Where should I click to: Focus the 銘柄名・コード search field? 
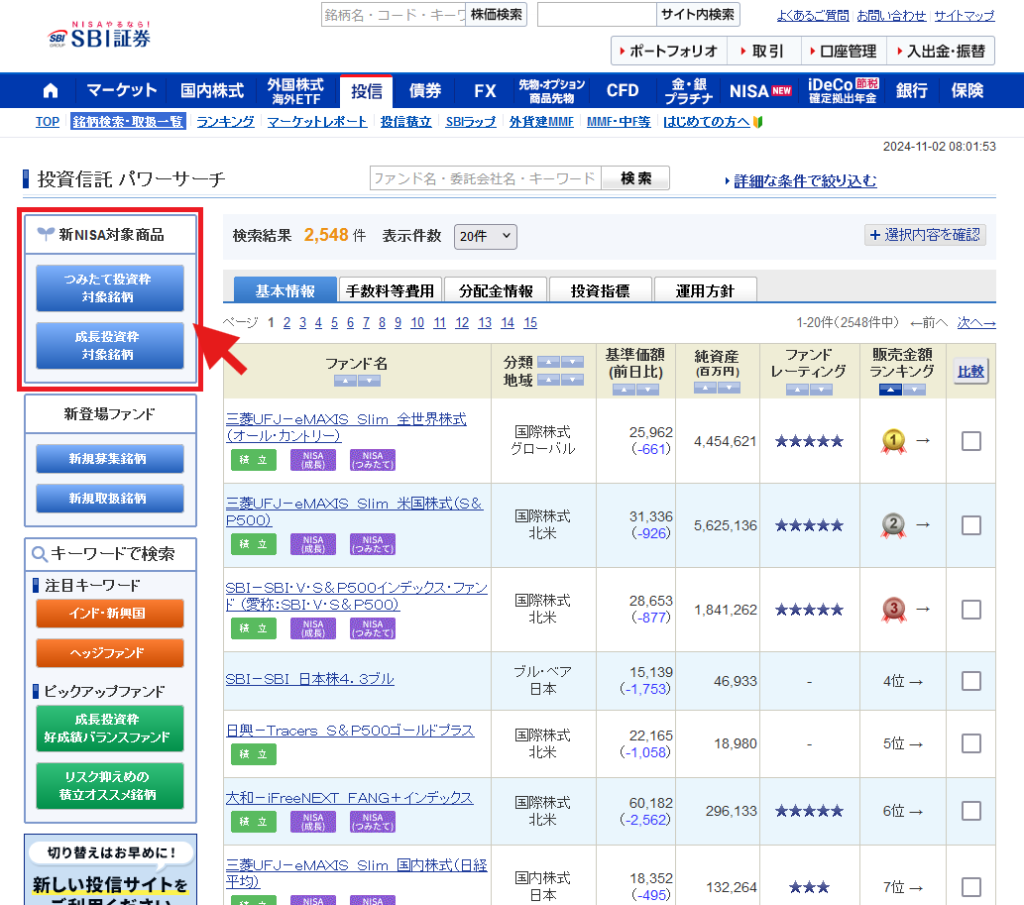click(394, 14)
